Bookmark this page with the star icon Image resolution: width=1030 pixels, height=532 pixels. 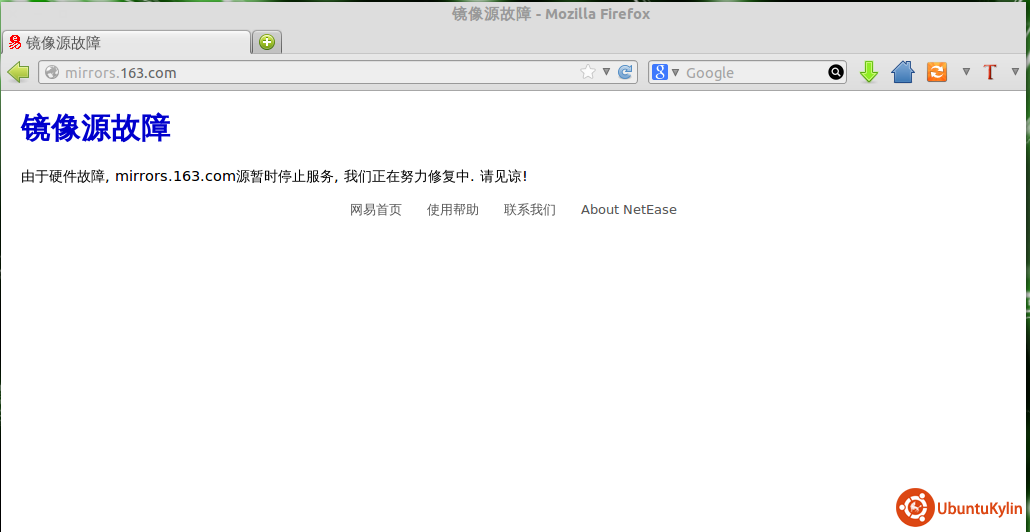[588, 72]
